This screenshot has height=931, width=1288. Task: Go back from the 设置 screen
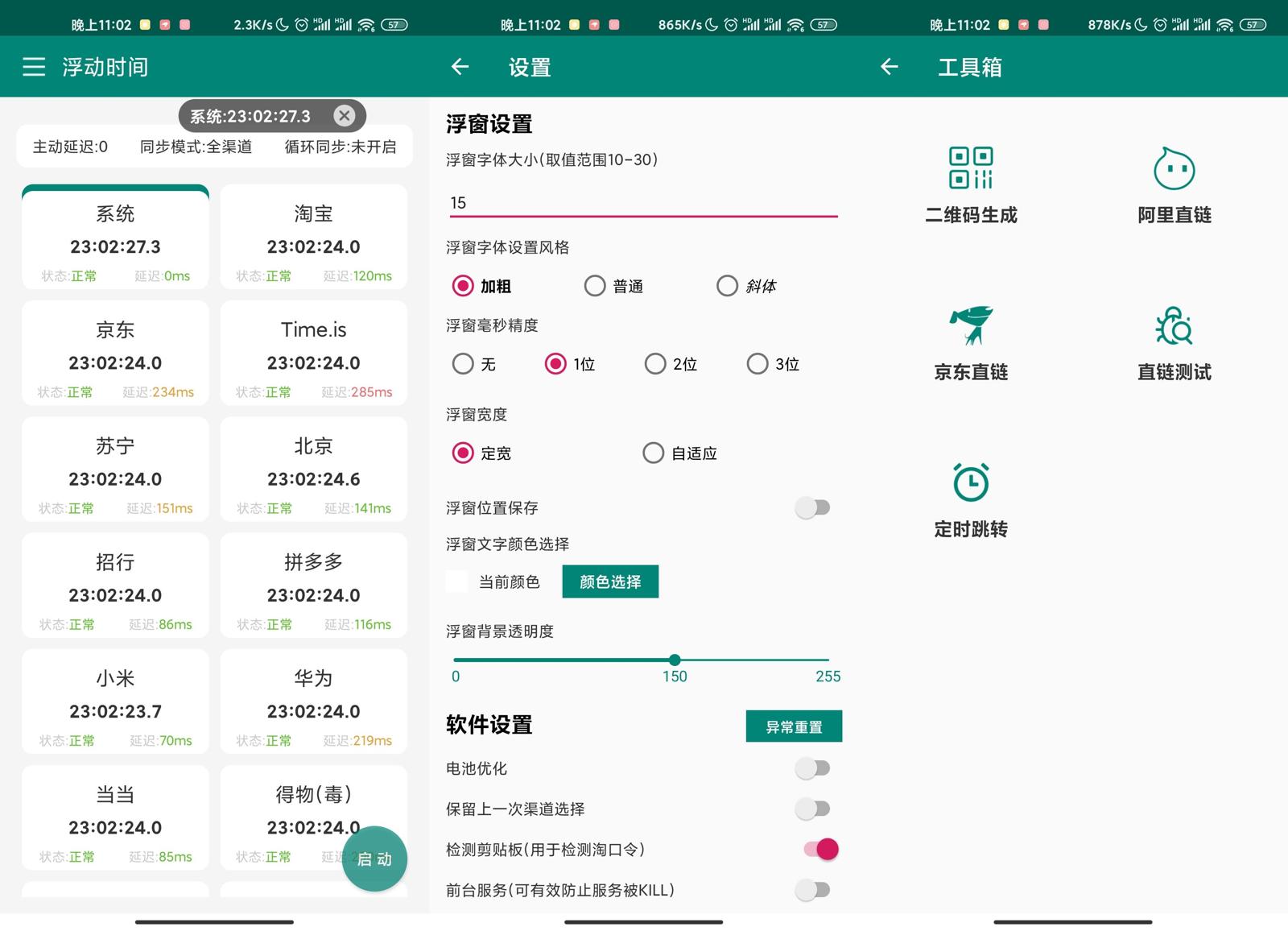pos(460,67)
